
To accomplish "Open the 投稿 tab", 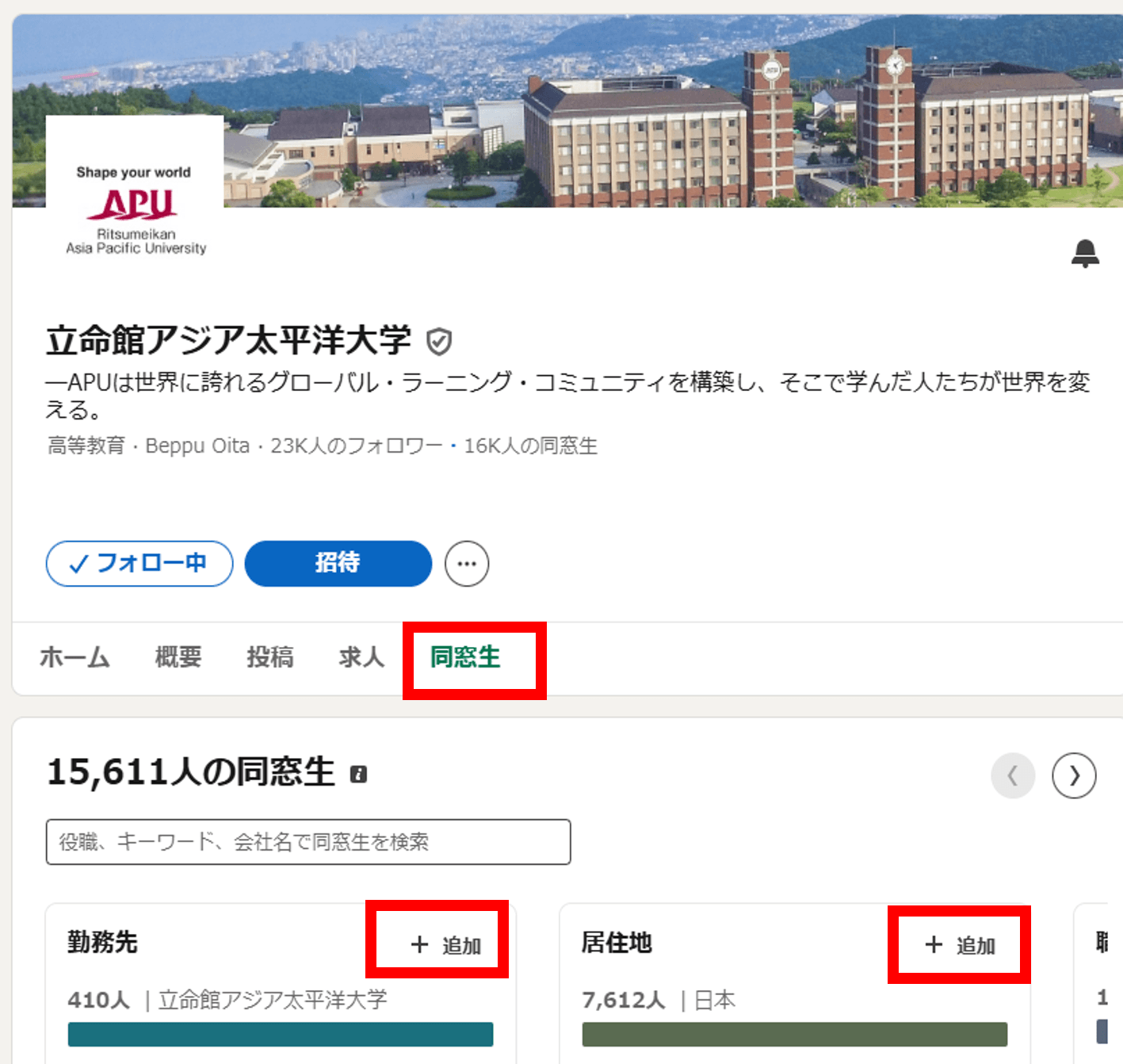I will (x=270, y=657).
